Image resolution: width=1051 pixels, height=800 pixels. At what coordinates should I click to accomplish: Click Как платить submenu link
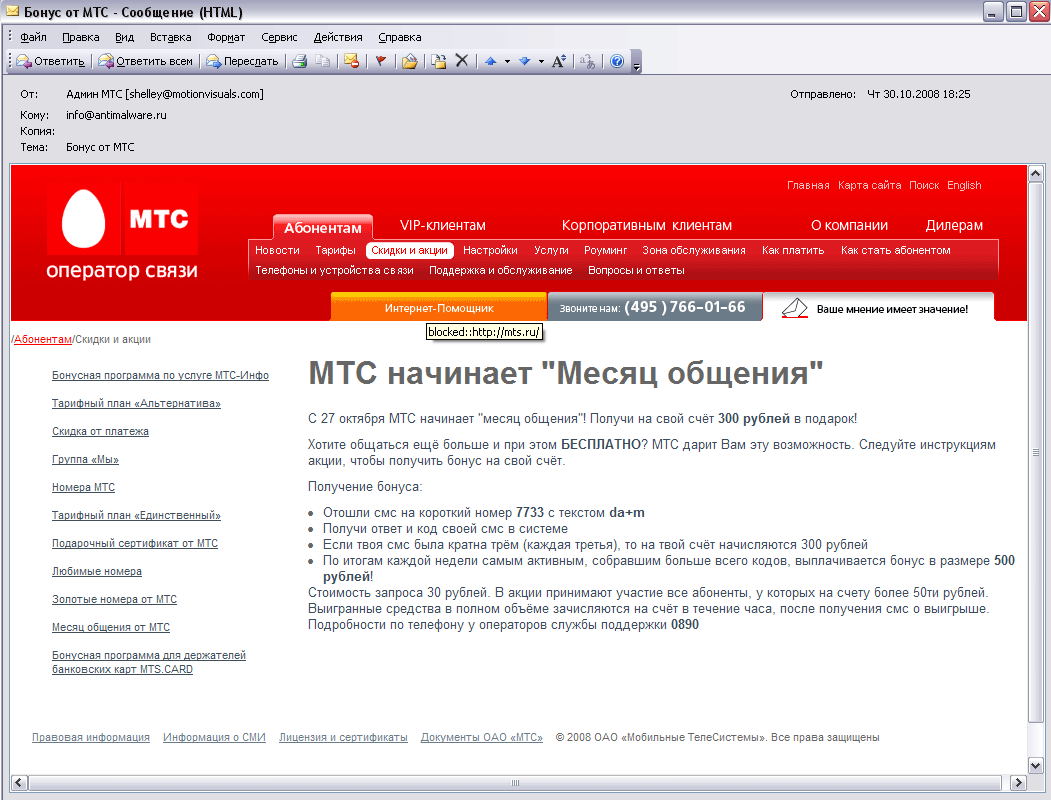pos(793,250)
